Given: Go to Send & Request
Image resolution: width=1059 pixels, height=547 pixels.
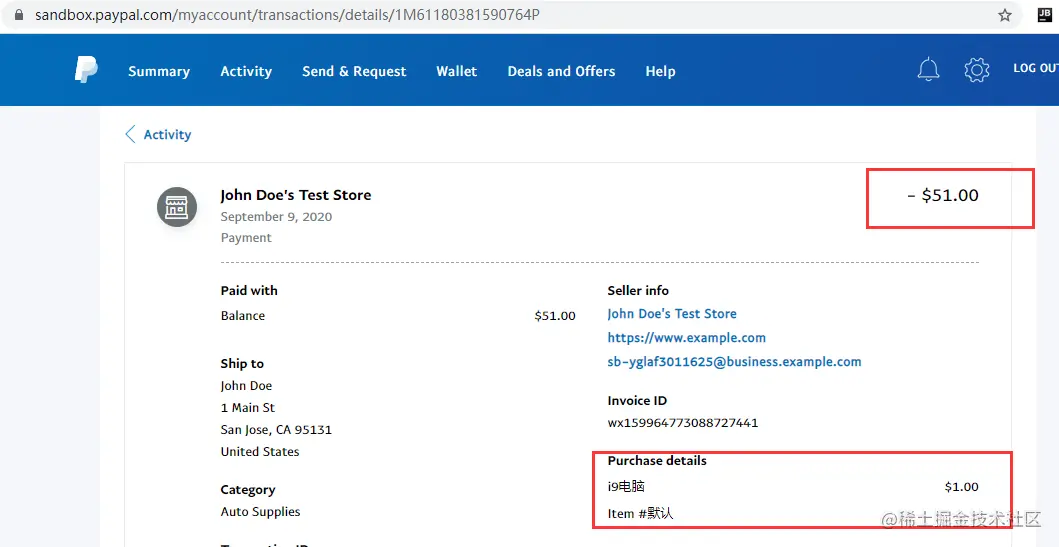Looking at the screenshot, I should coord(354,71).
